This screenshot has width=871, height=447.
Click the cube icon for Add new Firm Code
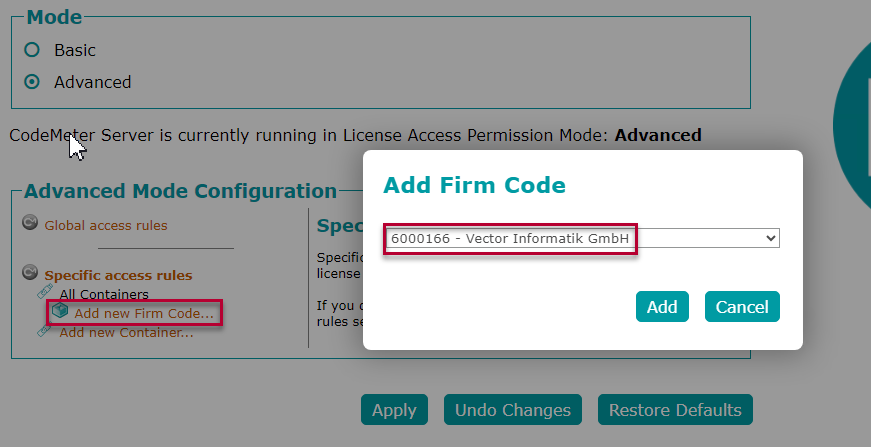click(60, 312)
